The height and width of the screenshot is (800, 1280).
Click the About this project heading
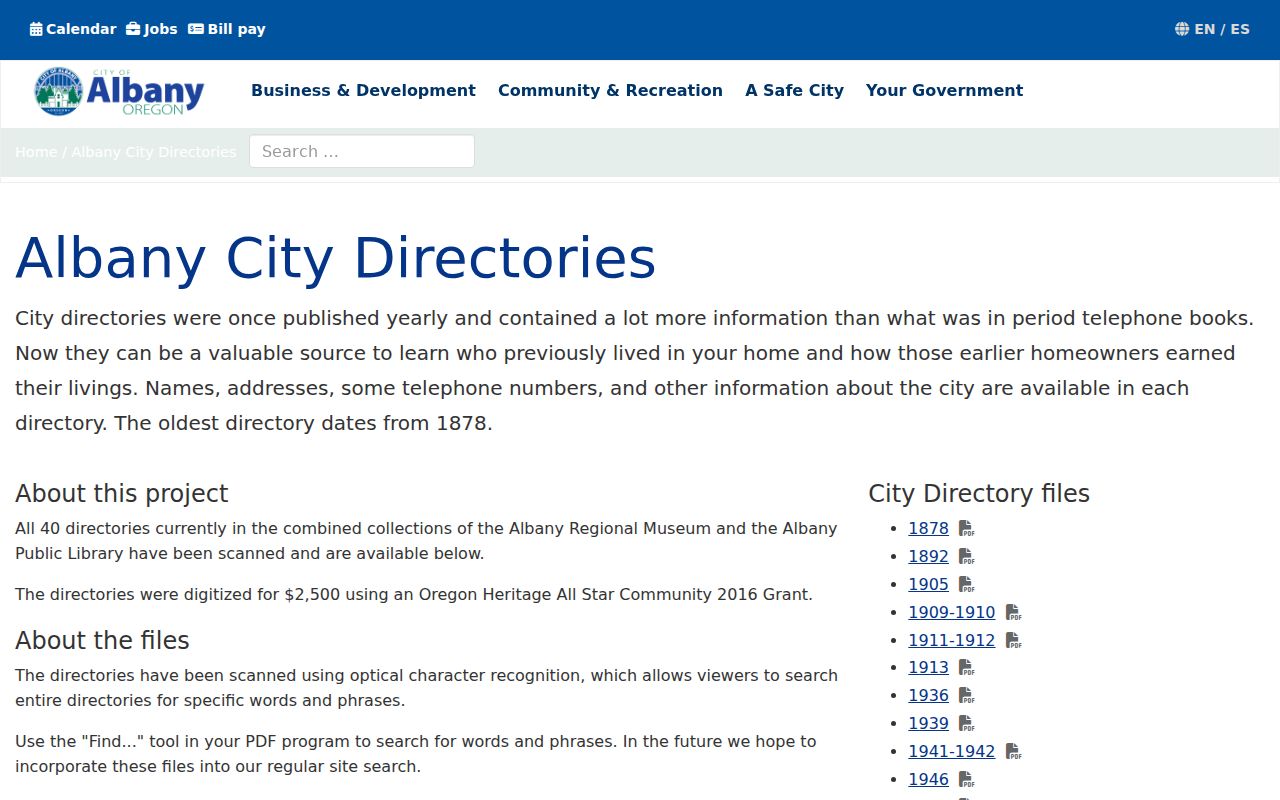click(x=121, y=493)
